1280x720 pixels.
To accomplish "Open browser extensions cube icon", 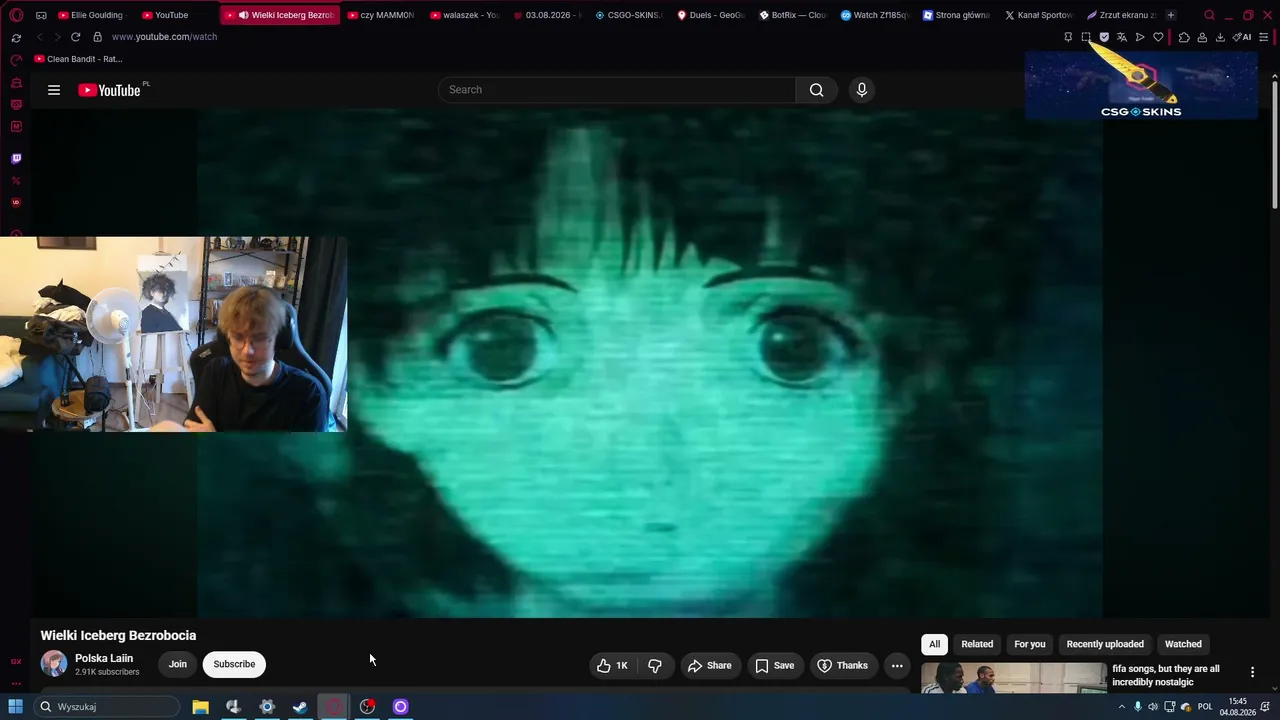I will click(1184, 37).
